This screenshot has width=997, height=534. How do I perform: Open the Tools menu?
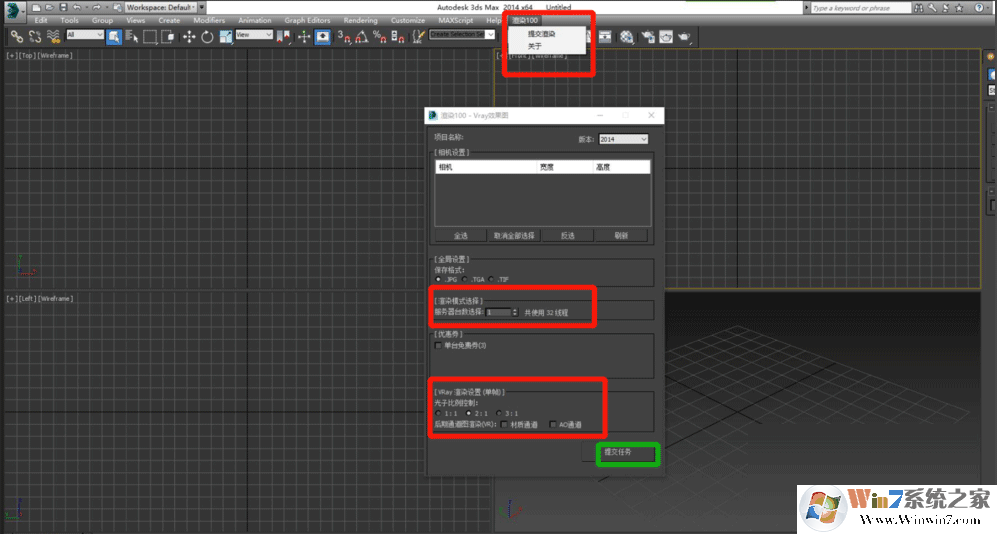pos(69,20)
